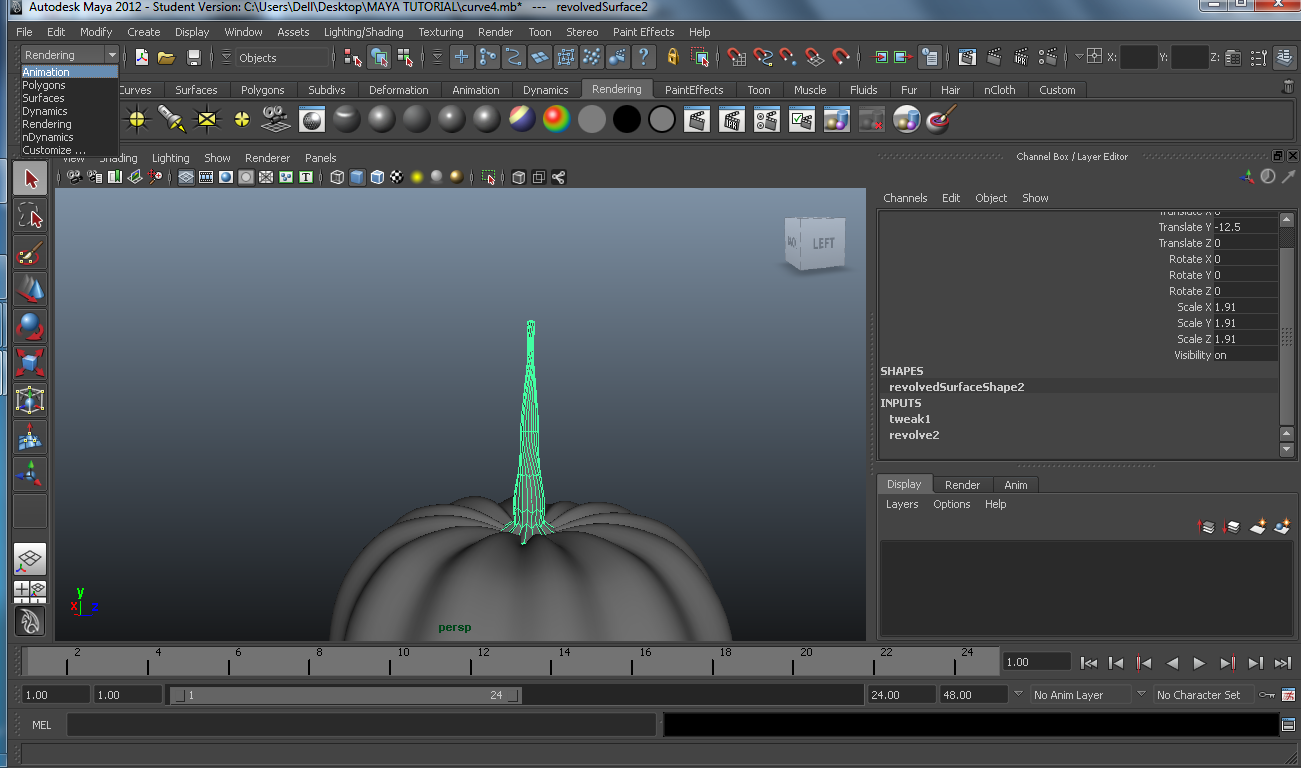
Task: Click the view cube LEFT face
Action: 824,243
